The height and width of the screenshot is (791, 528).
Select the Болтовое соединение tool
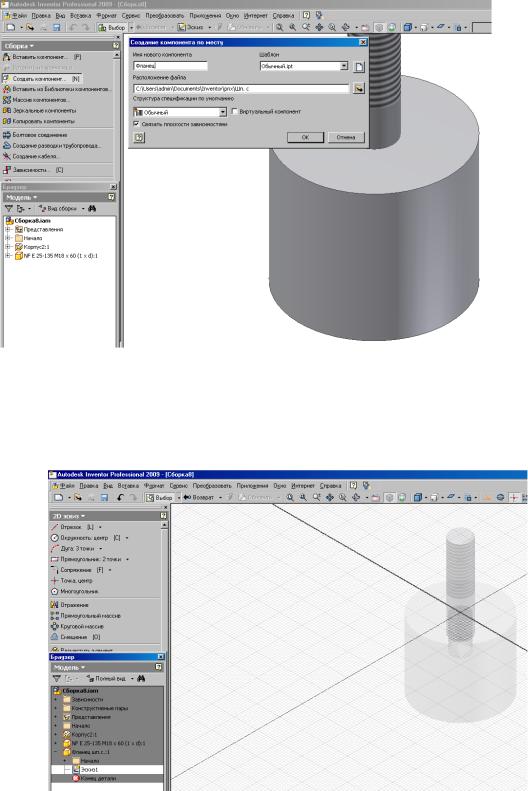(x=35, y=135)
